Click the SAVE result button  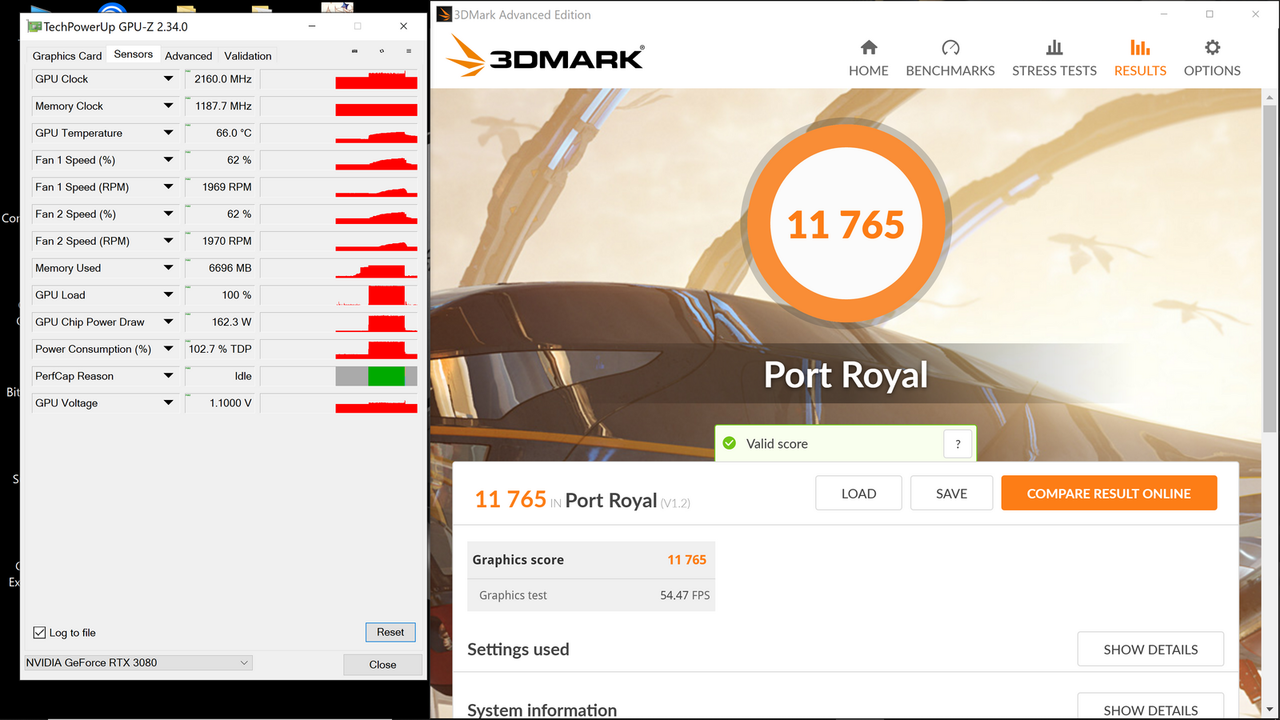point(951,493)
